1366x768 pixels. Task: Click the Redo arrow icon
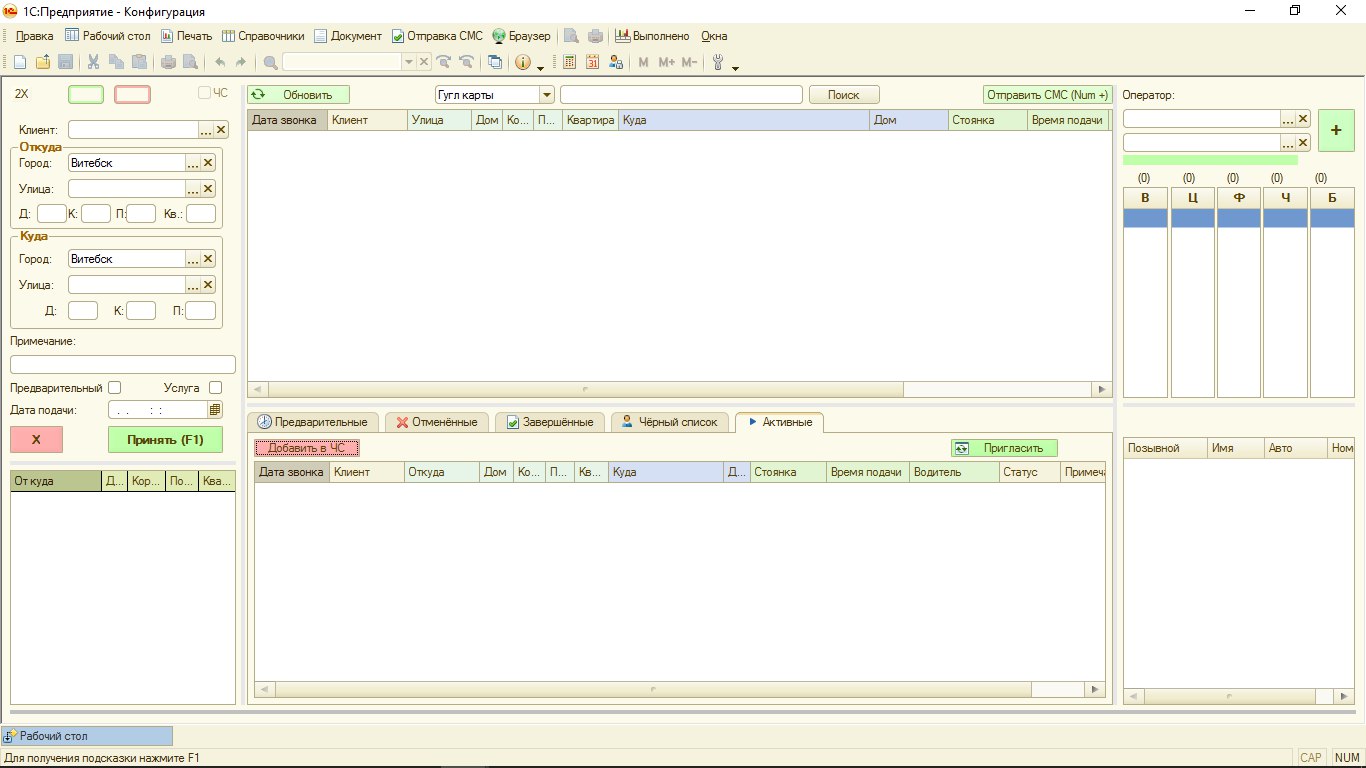click(241, 62)
